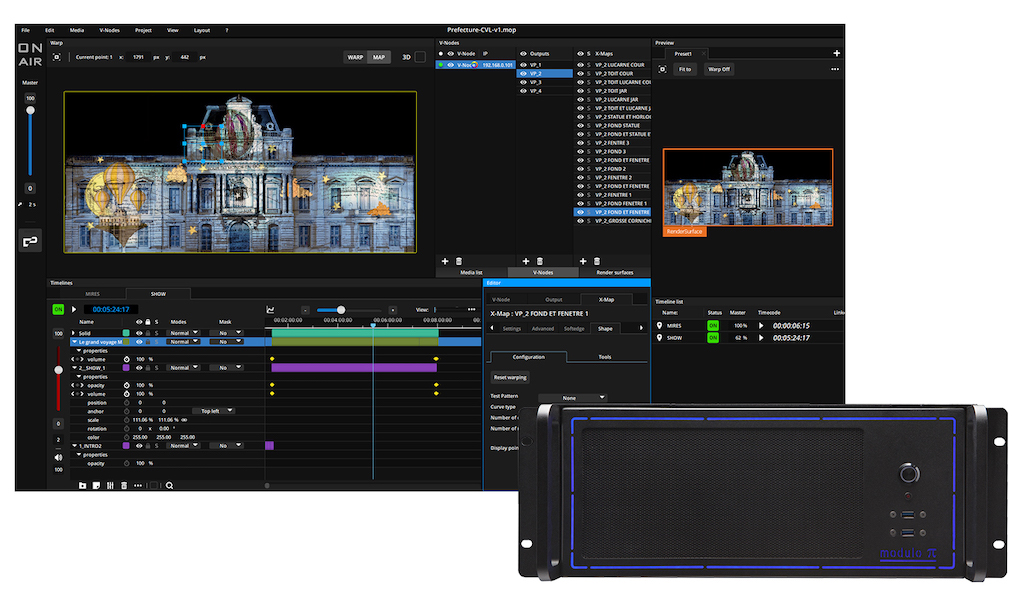This screenshot has height=599, width=1024.
Task: Toggle ON status for SHOW in Timeline list
Action: pos(712,338)
